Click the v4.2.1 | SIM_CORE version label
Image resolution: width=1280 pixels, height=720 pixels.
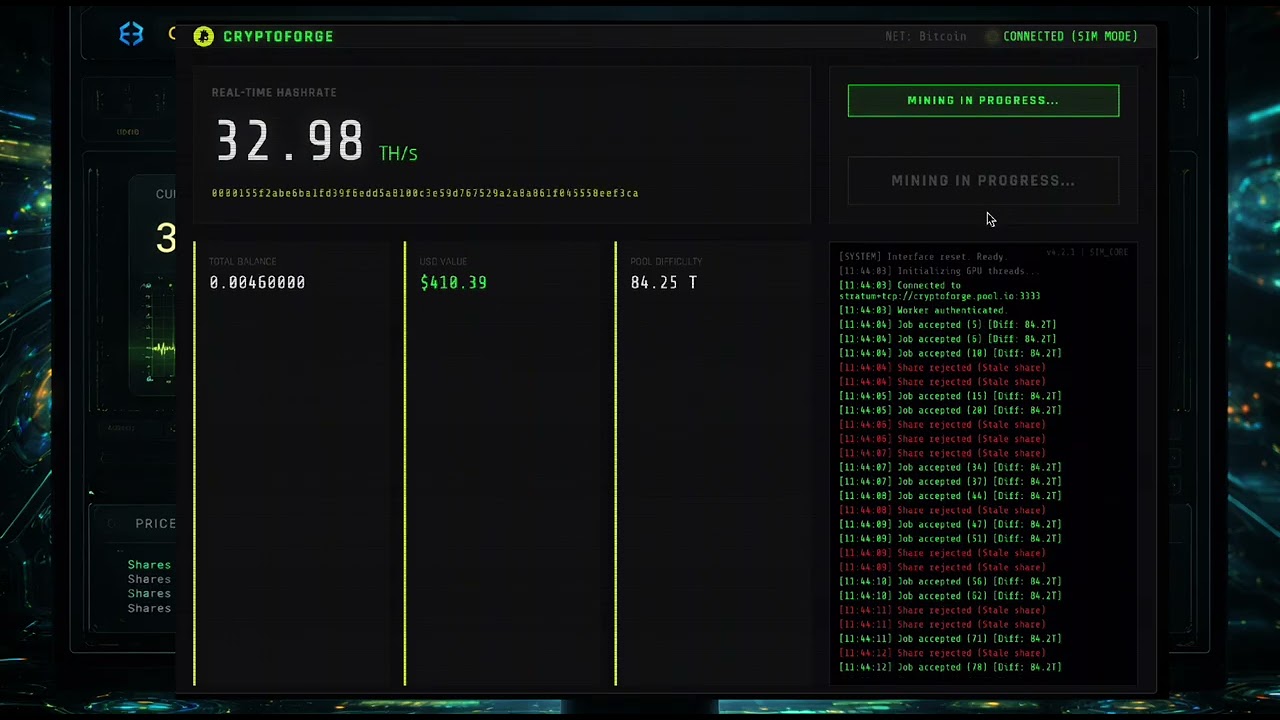pyautogui.click(x=1087, y=252)
